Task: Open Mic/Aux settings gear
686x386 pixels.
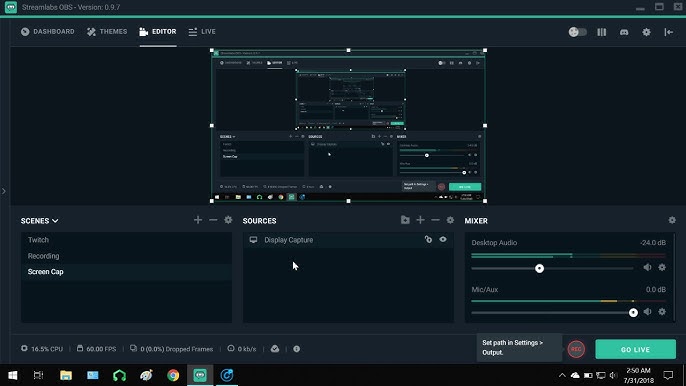Action: pyautogui.click(x=662, y=312)
